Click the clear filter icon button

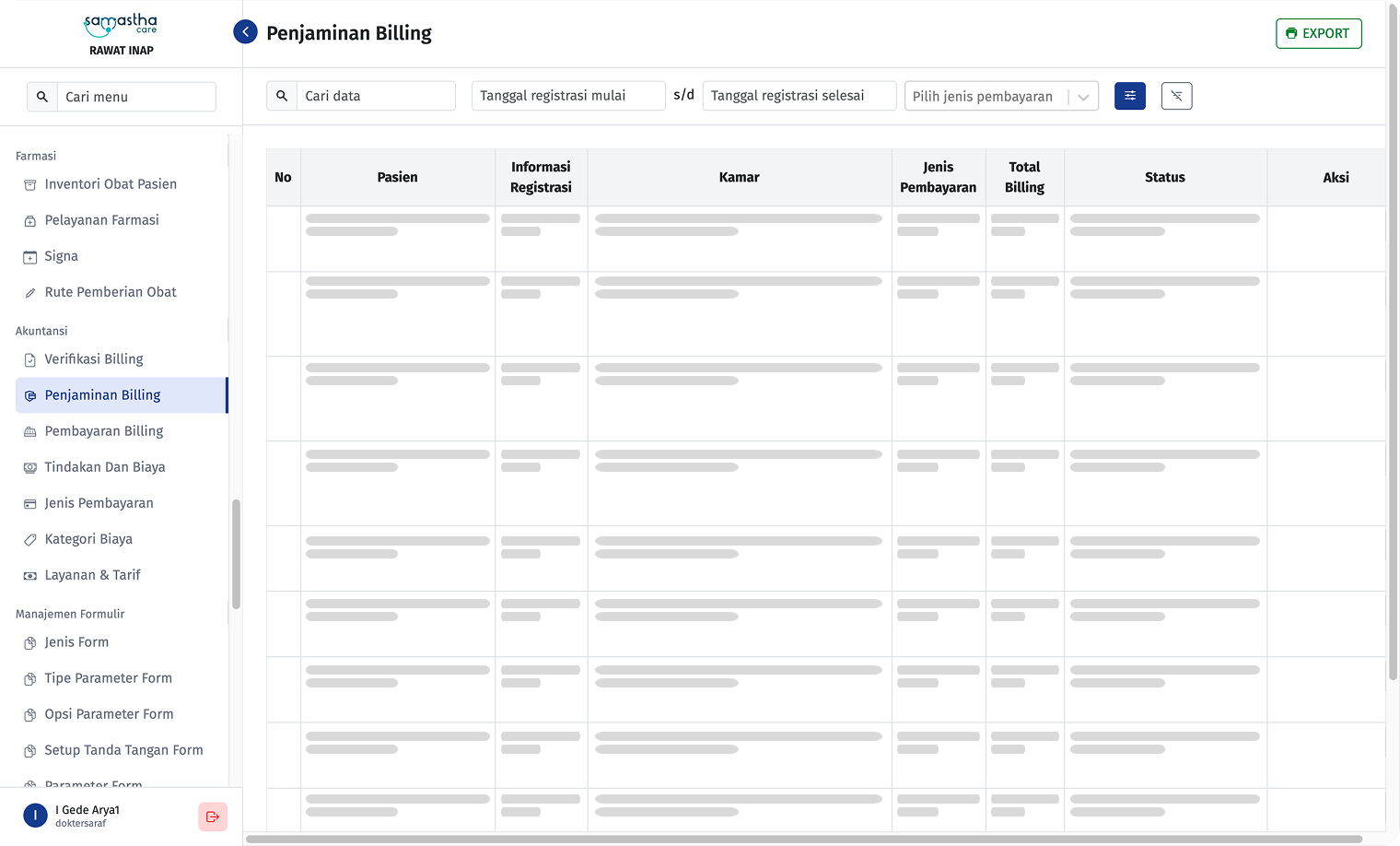pyautogui.click(x=1176, y=96)
